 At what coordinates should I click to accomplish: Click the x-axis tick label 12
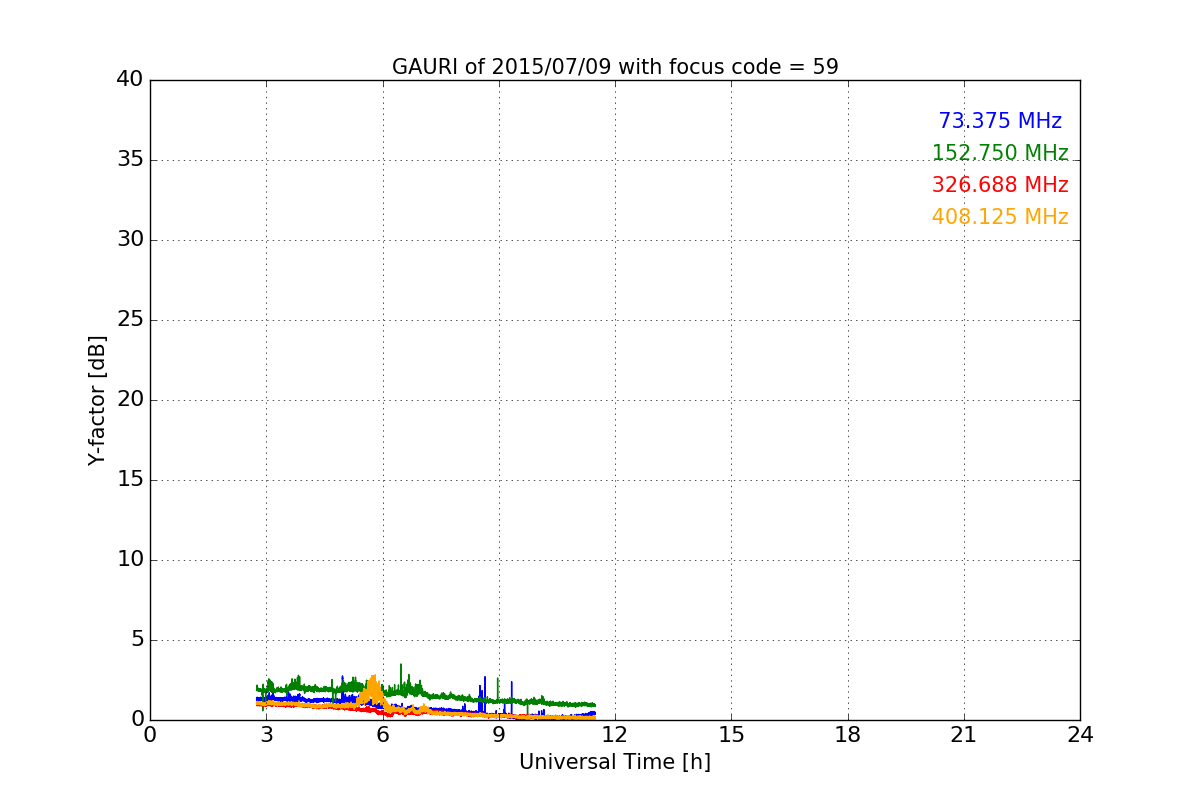coord(615,735)
